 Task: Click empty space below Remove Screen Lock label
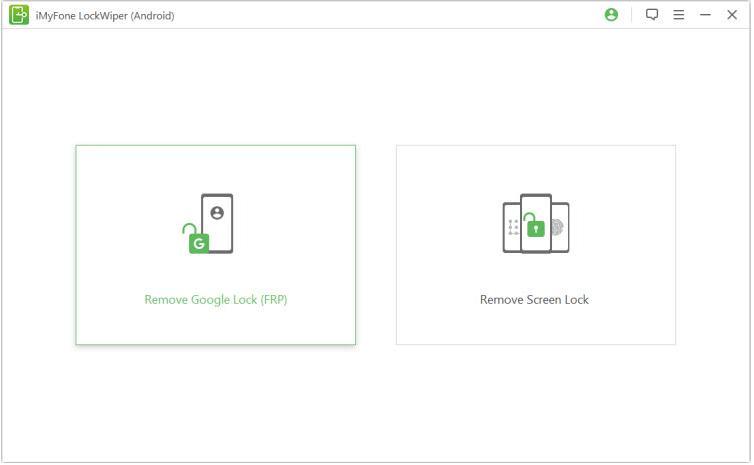pos(537,327)
